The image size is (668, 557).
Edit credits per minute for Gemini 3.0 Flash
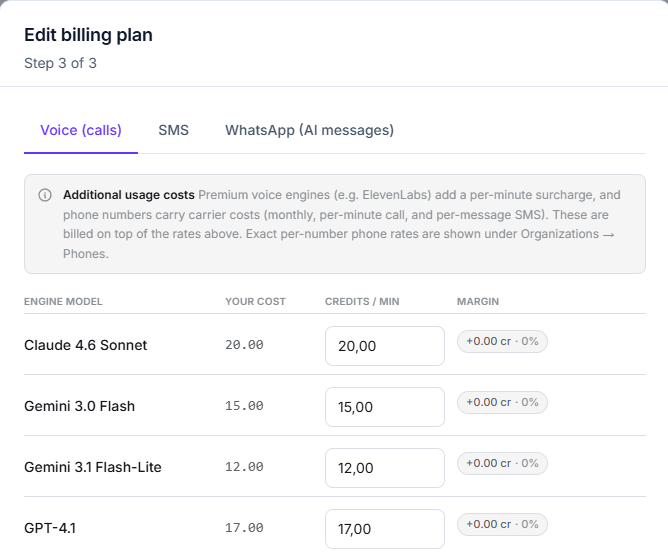[385, 407]
